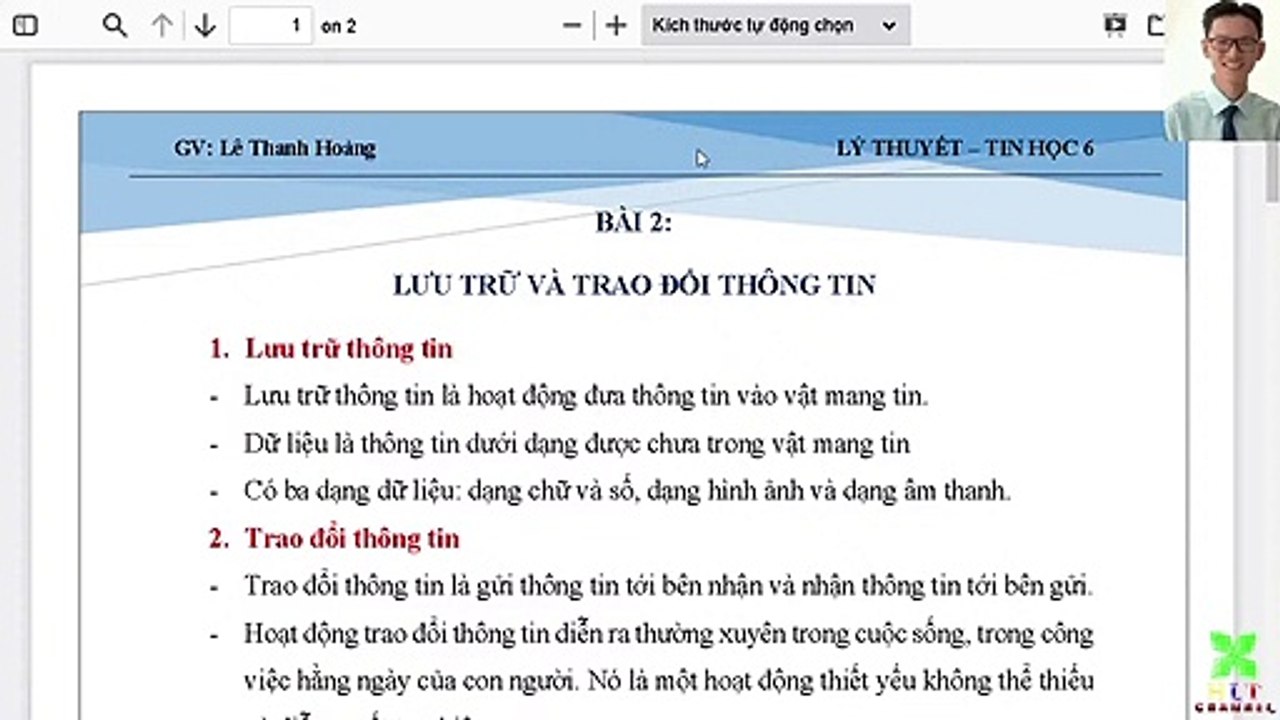1280x720 pixels.
Task: Click the 'BÀI 2:' title
Action: coord(634,222)
